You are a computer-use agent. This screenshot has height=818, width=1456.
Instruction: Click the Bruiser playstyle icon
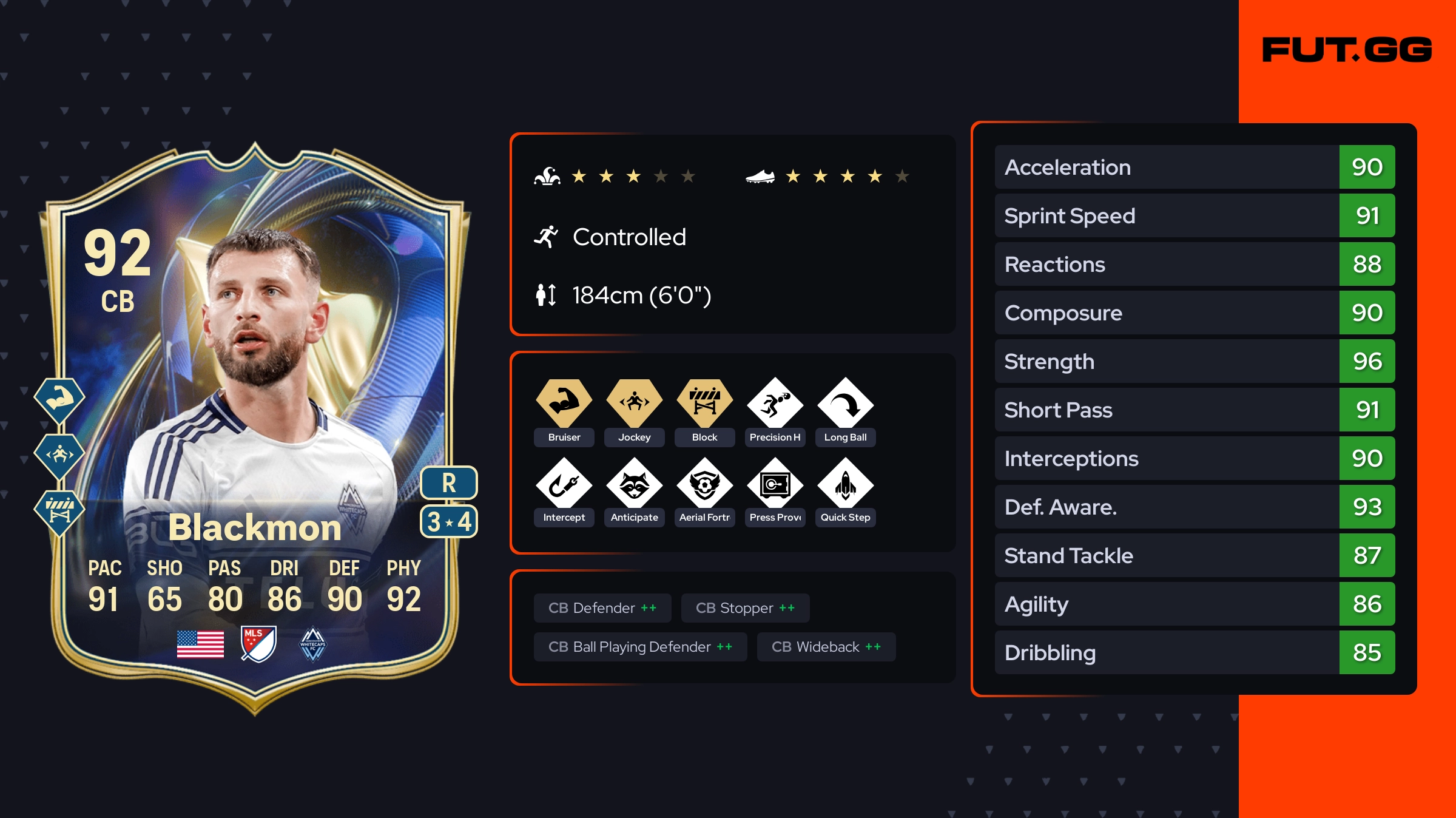564,404
